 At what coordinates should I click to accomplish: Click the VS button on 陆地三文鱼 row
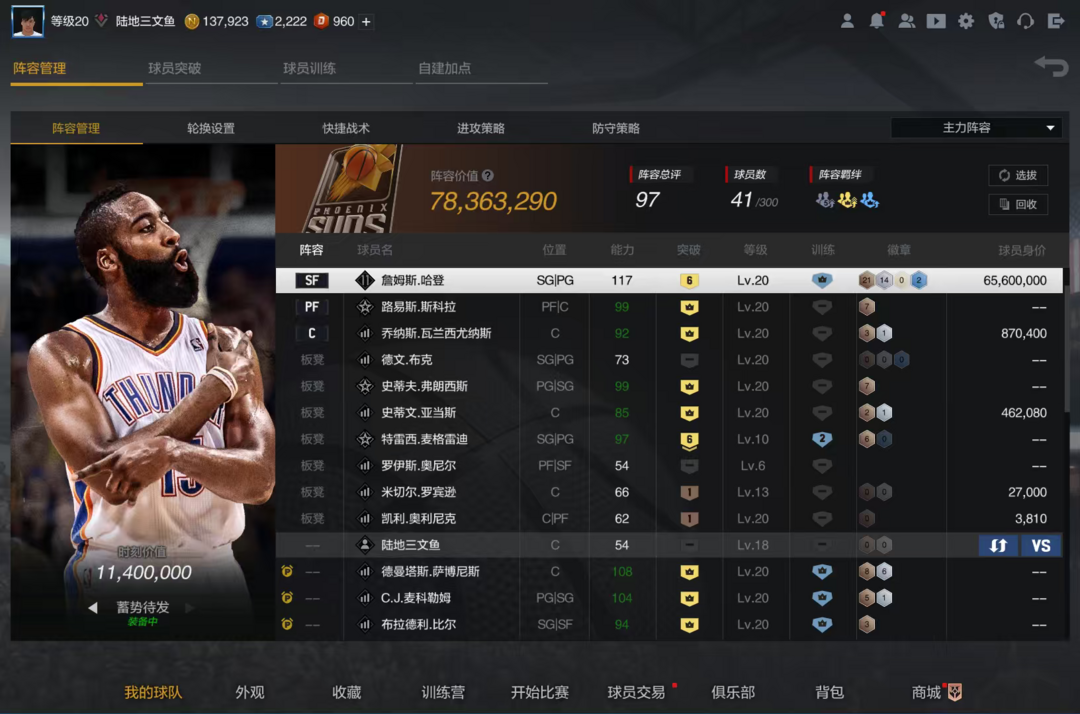click(1041, 545)
